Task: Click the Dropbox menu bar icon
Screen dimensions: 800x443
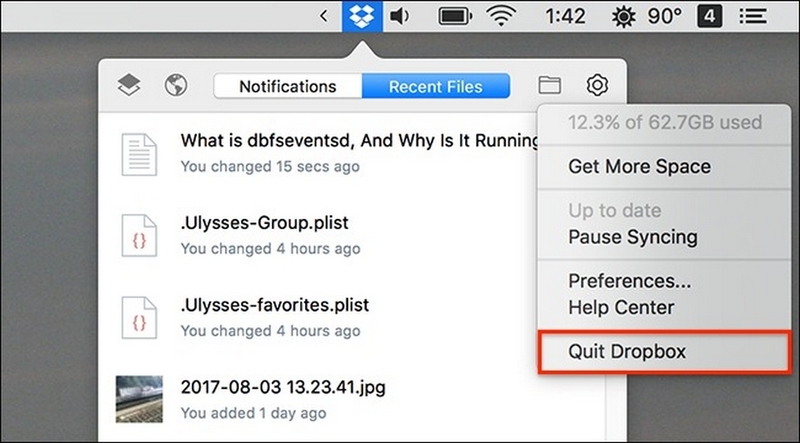Action: [x=362, y=16]
